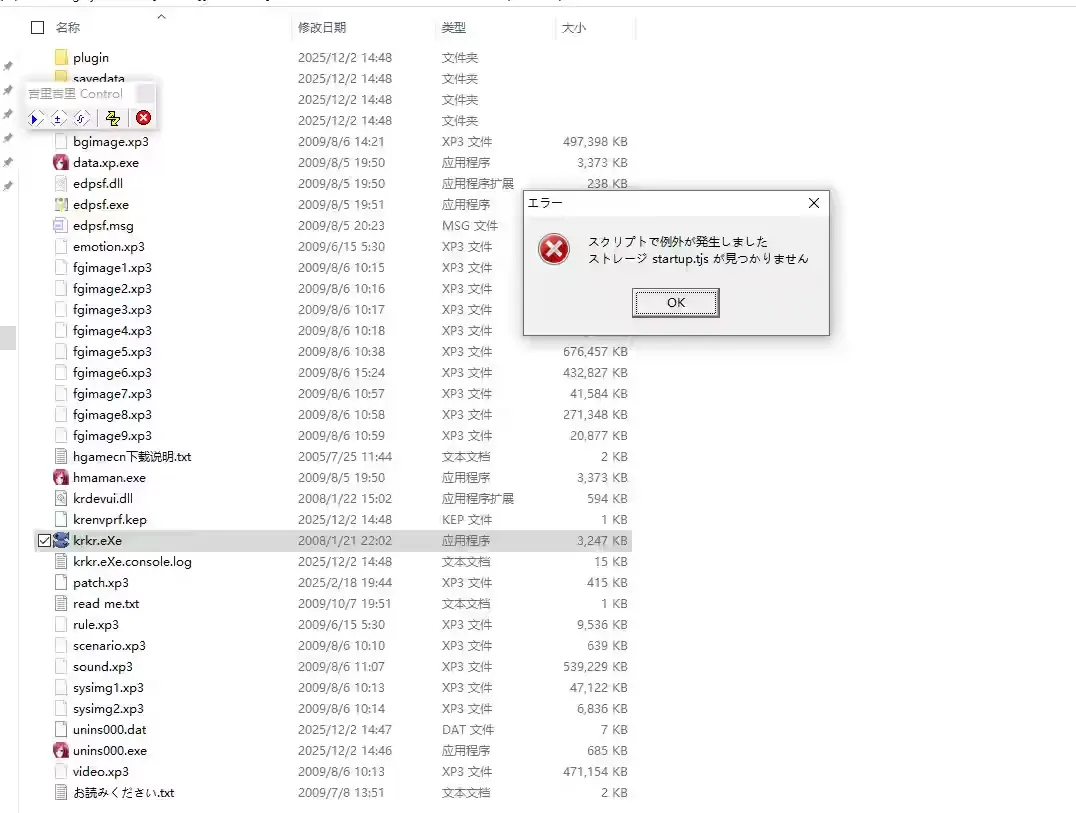Screen dimensions: 1076x813
Task: Click the unins000.exe application icon
Action: pyautogui.click(x=61, y=750)
